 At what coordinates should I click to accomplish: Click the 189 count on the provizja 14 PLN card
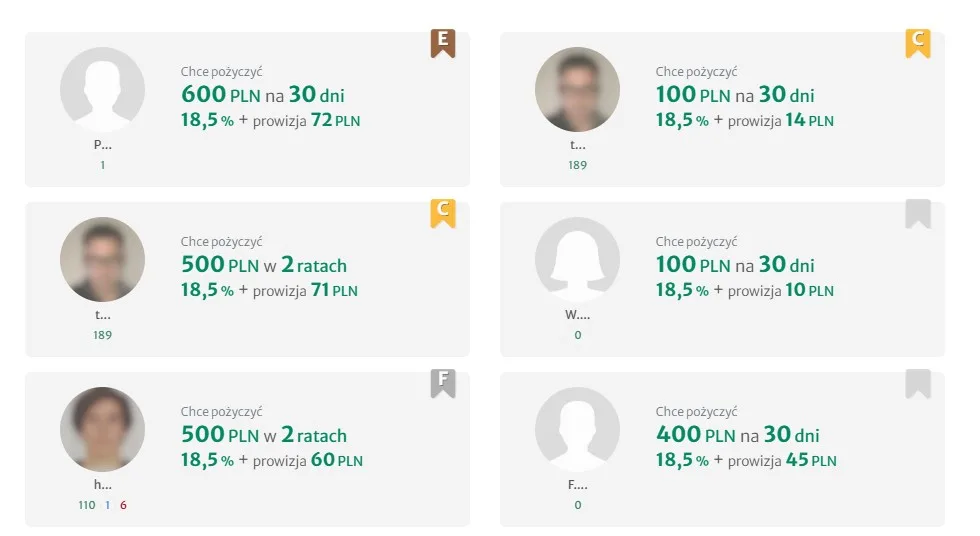tap(577, 165)
